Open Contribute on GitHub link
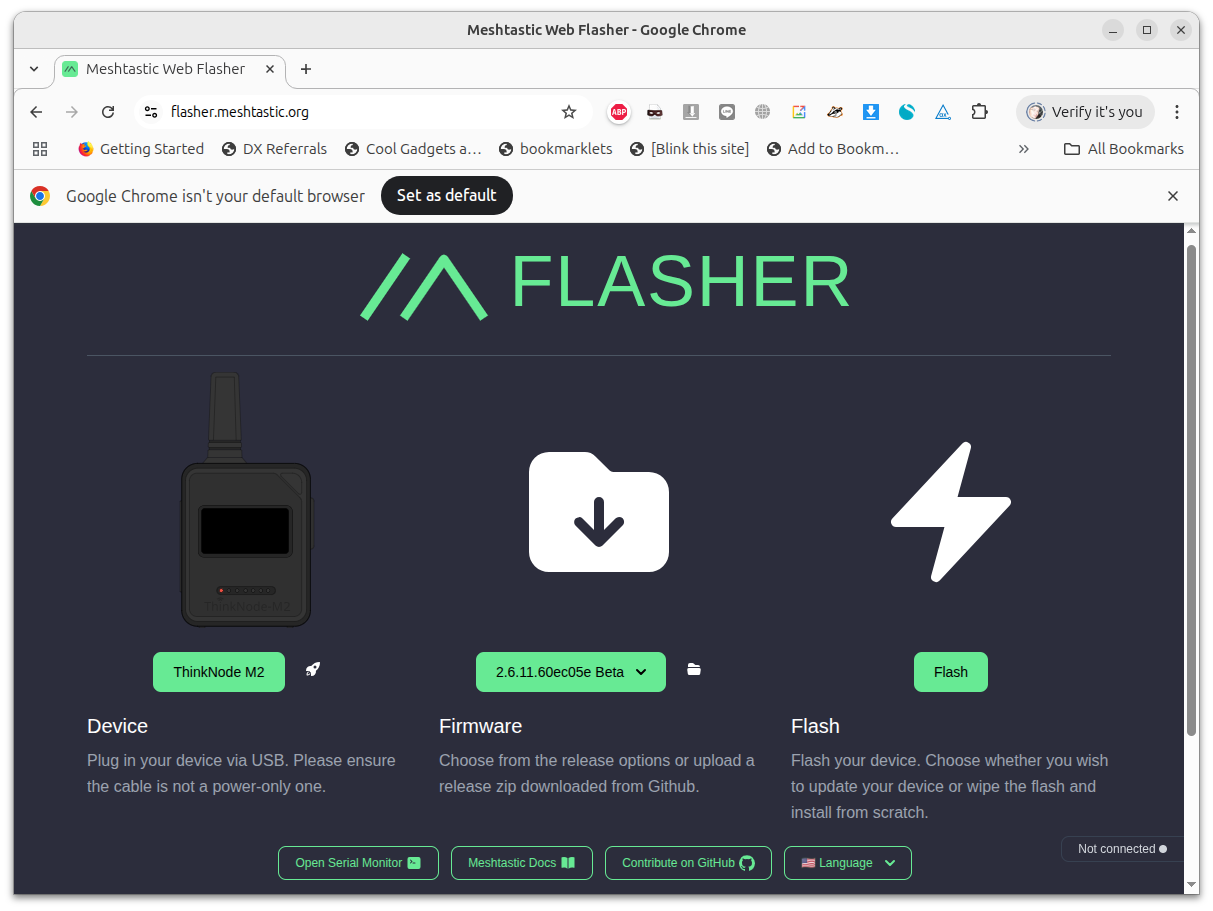 pyautogui.click(x=688, y=863)
